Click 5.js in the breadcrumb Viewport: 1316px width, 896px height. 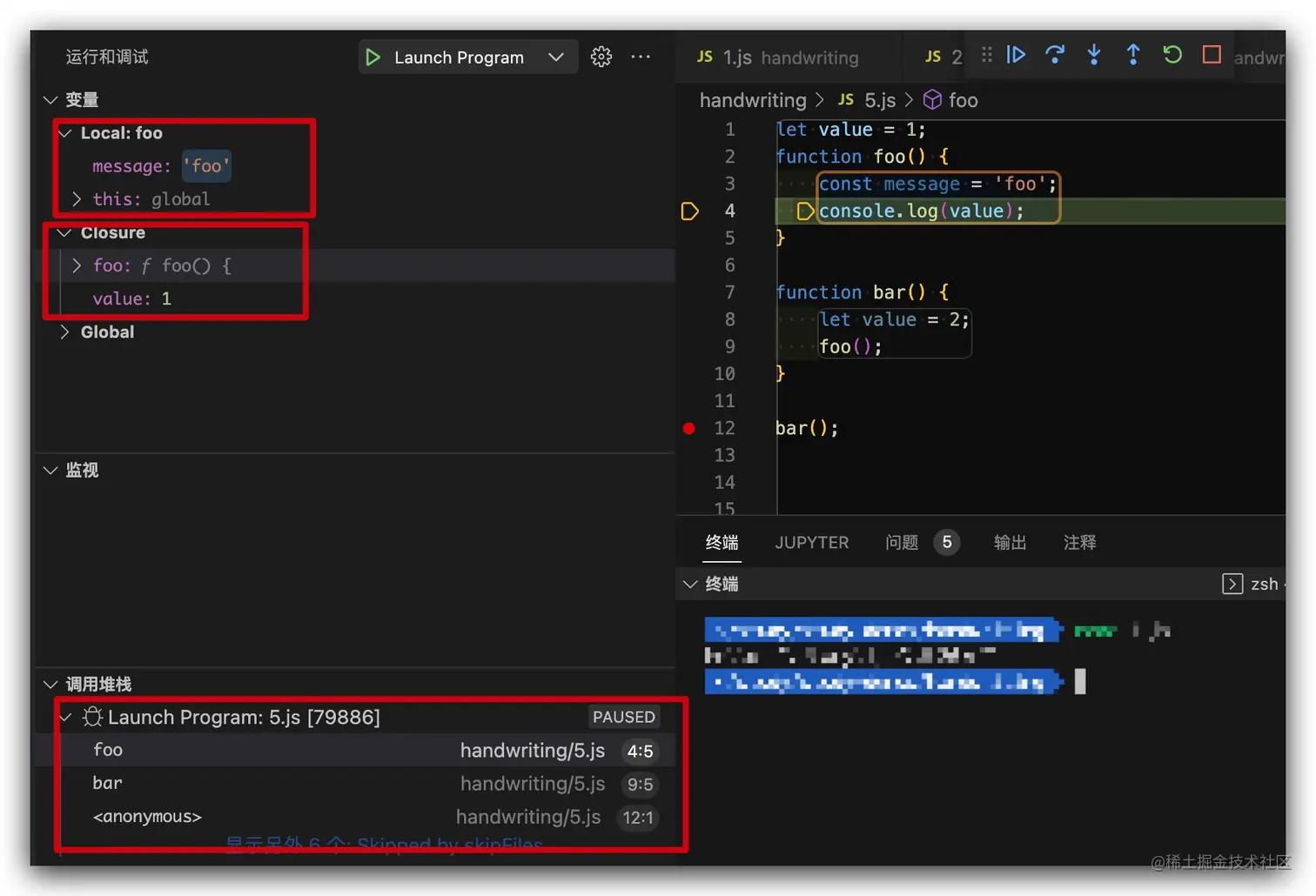880,100
